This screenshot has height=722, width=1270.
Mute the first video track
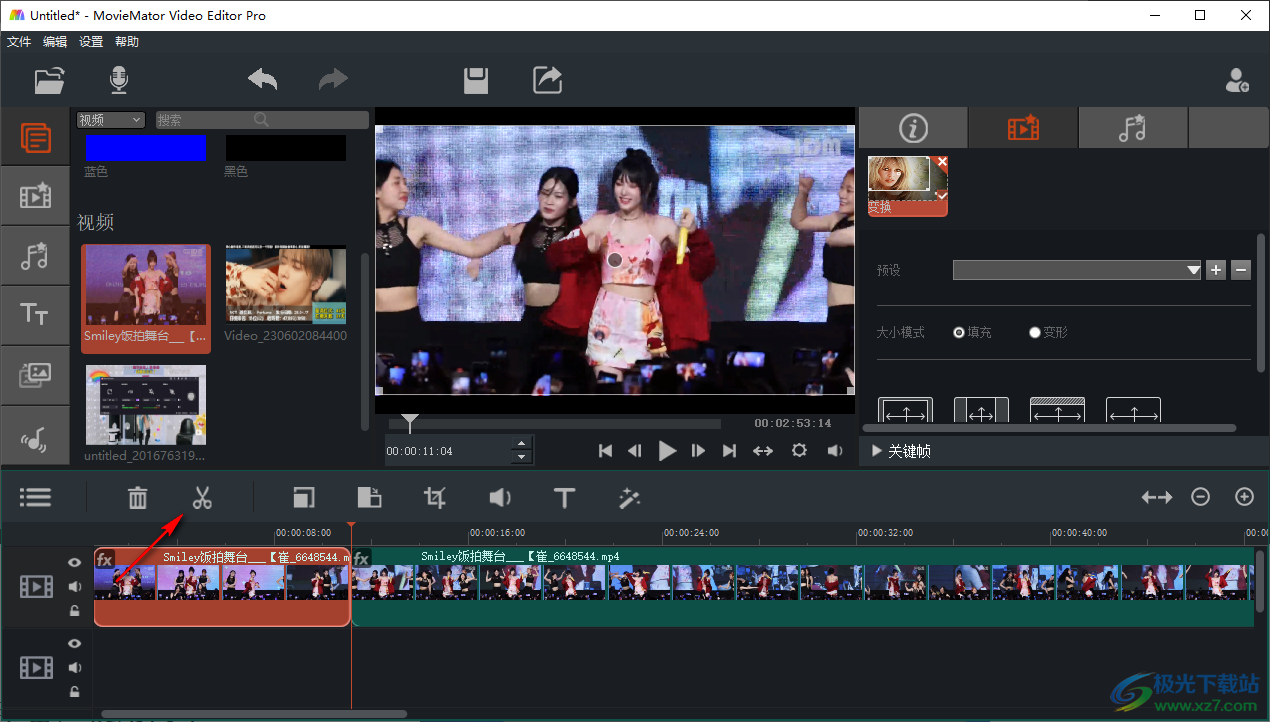click(75, 587)
